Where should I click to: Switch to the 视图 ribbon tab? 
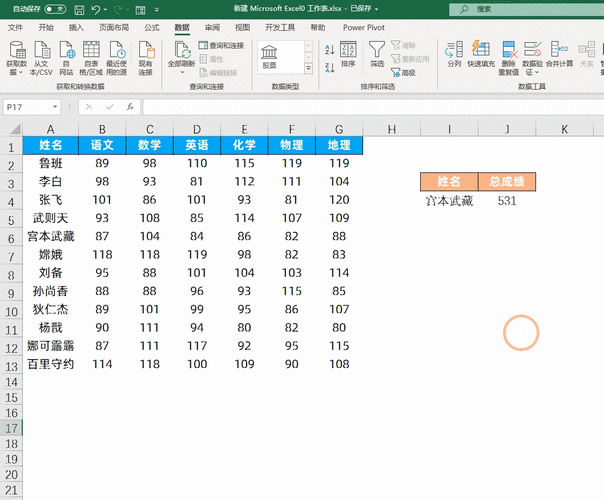(242, 27)
